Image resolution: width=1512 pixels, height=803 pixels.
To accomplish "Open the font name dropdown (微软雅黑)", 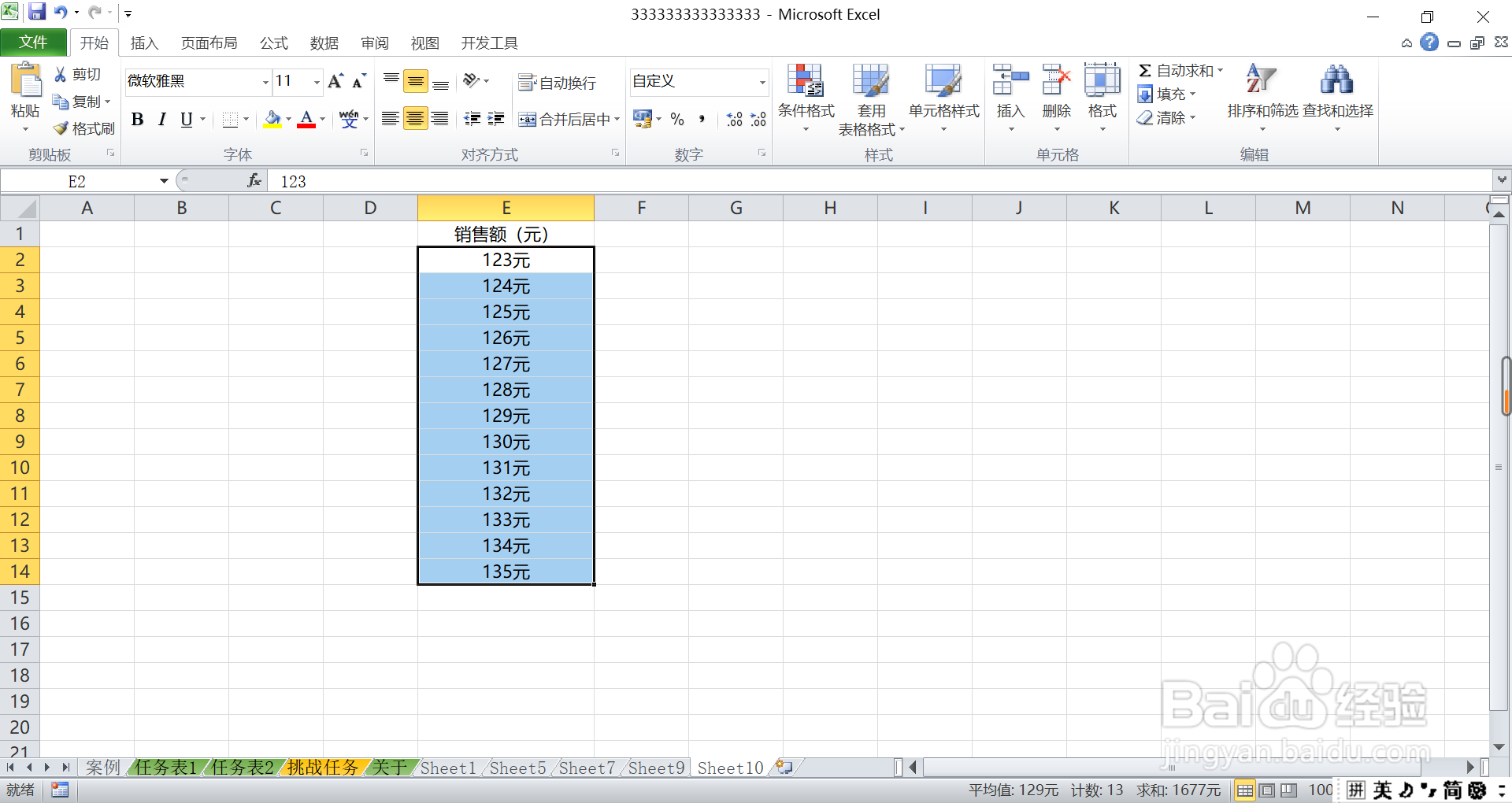I will click(x=265, y=81).
